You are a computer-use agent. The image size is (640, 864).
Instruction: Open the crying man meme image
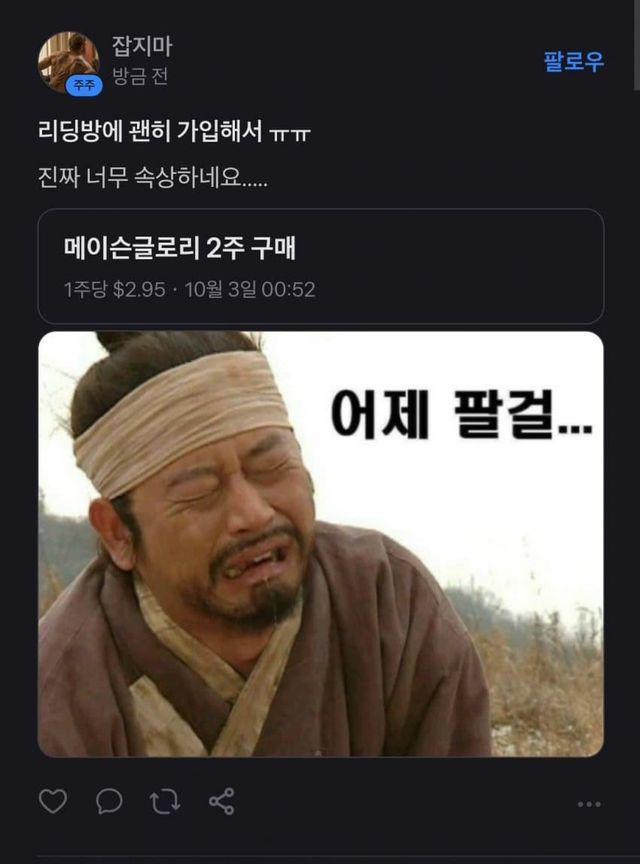click(x=321, y=544)
